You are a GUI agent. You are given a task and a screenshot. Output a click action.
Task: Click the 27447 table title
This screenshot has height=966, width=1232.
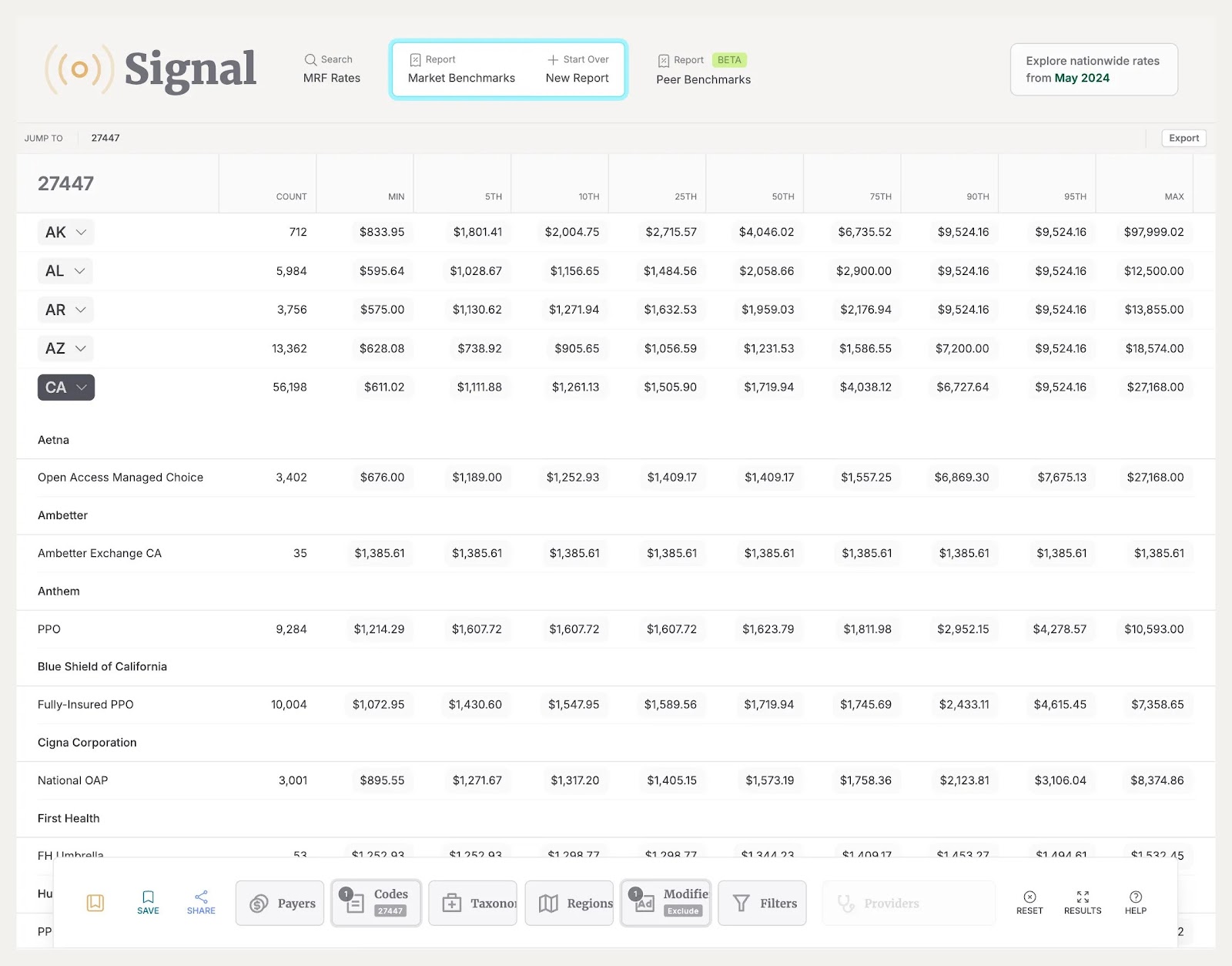pyautogui.click(x=65, y=183)
